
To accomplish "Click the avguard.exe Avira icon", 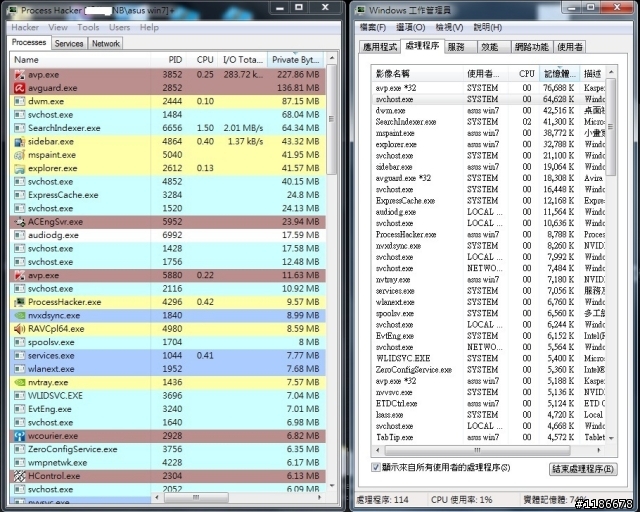I will 19,88.
